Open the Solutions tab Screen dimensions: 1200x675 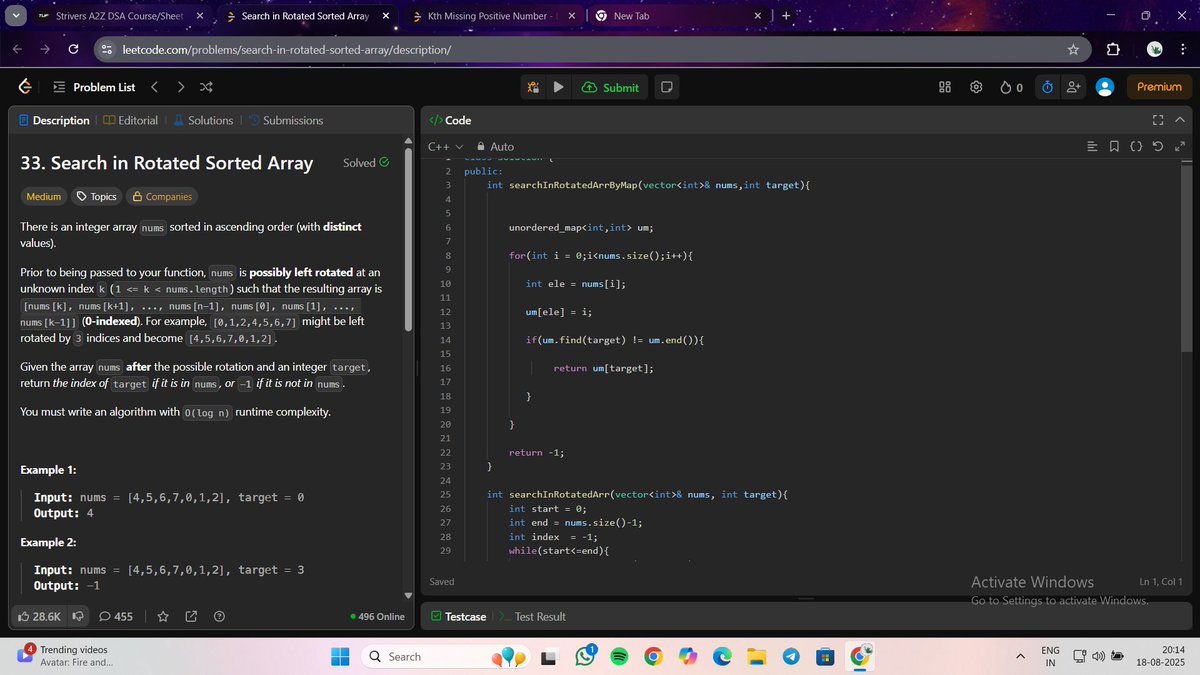(203, 120)
